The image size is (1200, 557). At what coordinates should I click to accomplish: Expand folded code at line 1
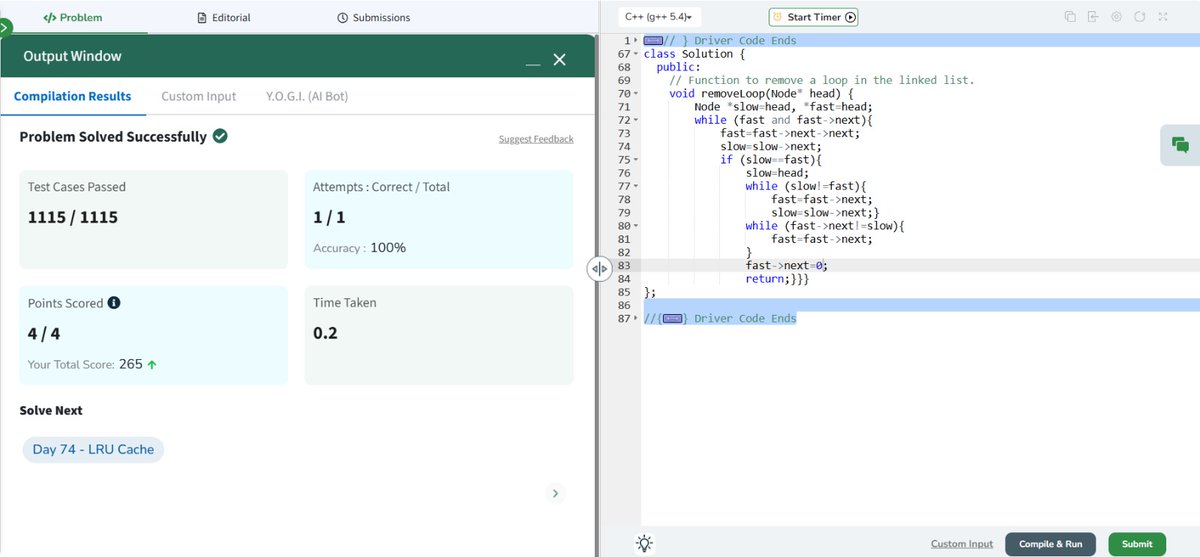[x=638, y=40]
